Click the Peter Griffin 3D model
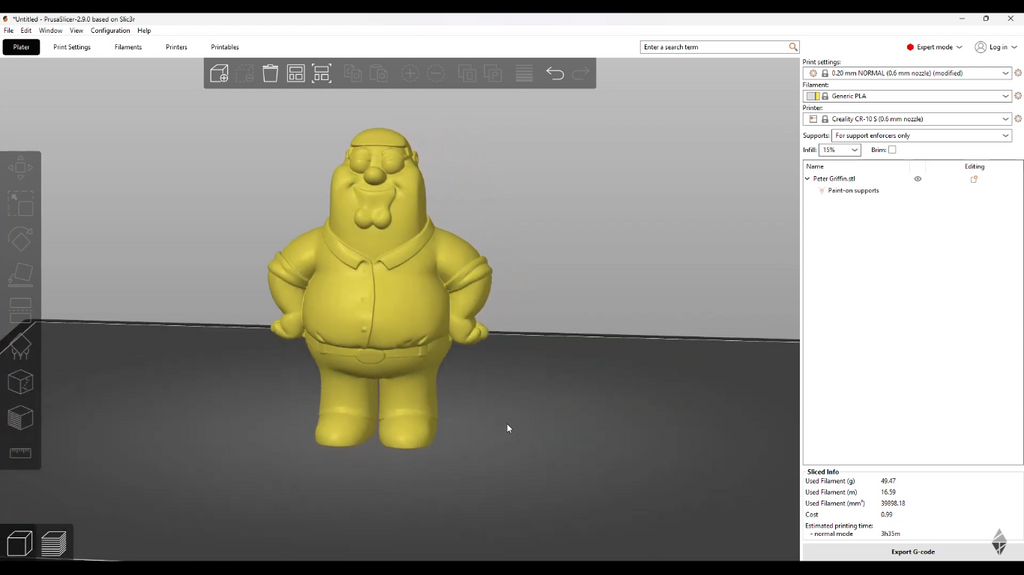Viewport: 1024px width, 575px height. 379,288
